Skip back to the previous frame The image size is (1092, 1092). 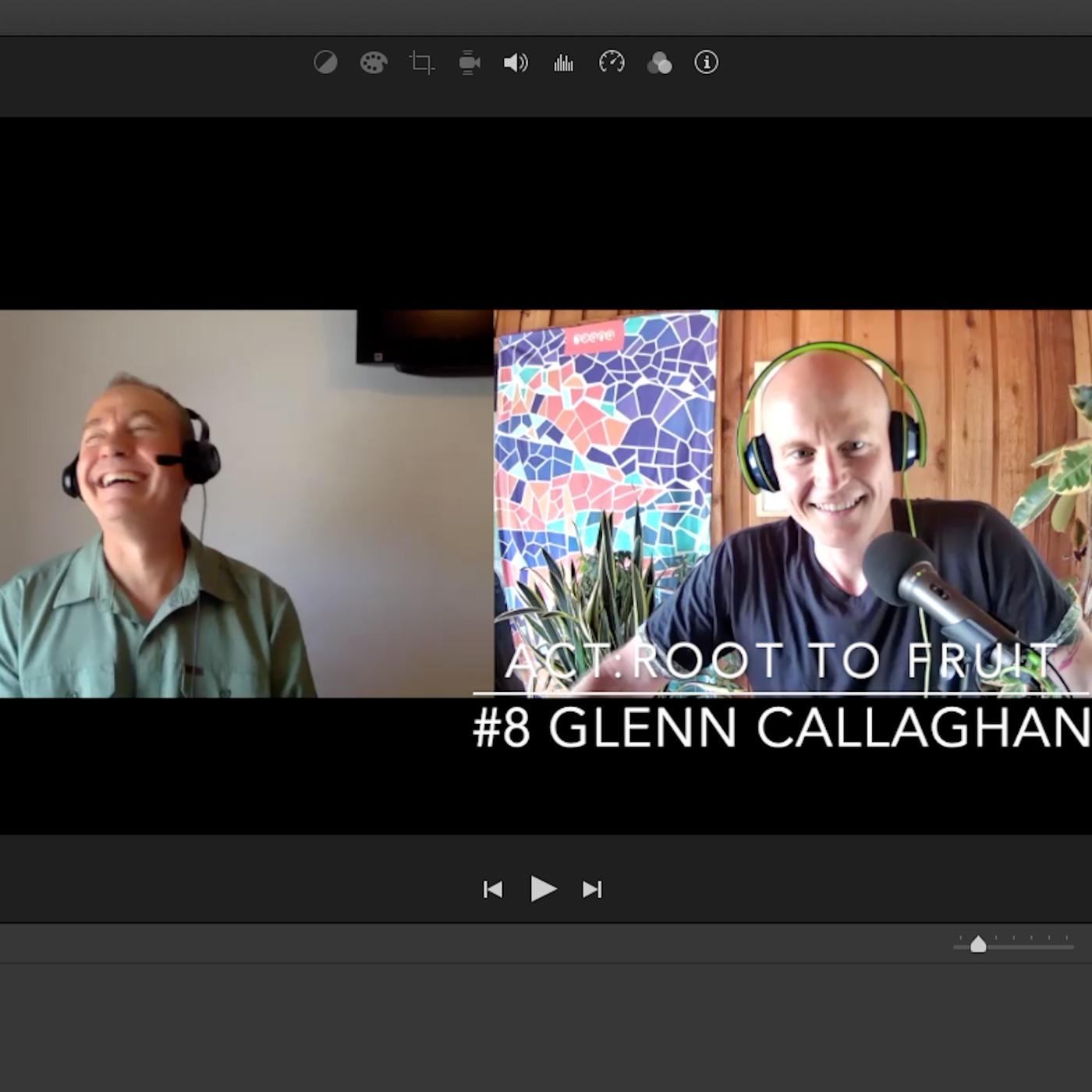pos(494,889)
